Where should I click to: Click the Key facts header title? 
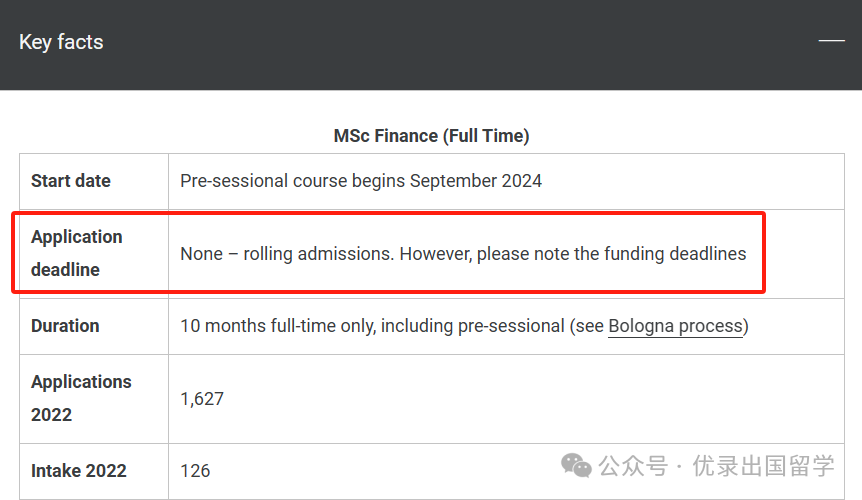[61, 42]
